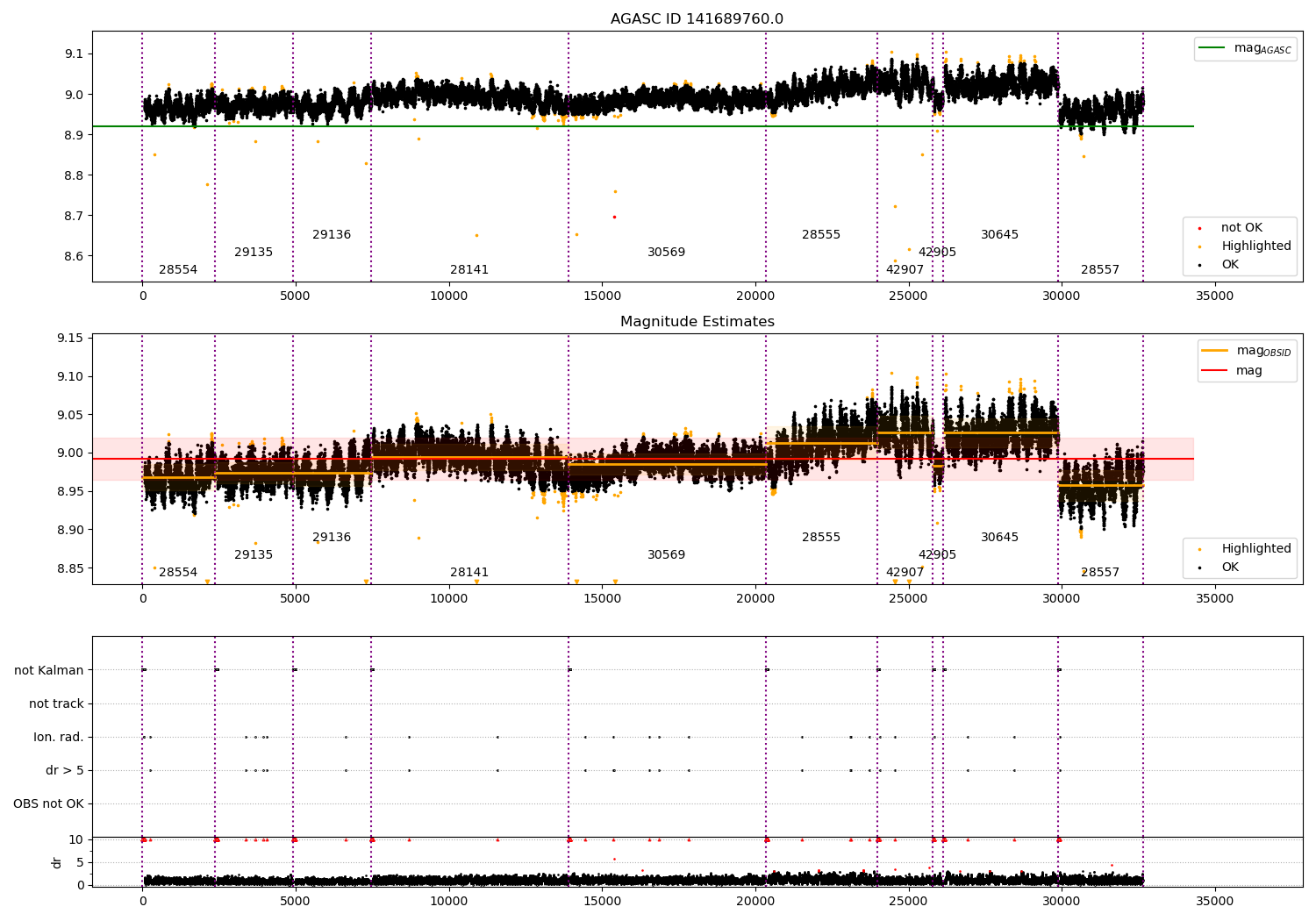
Task: Click y-axis tick 8.6 in AGASC ID plot
Action: 74,256
